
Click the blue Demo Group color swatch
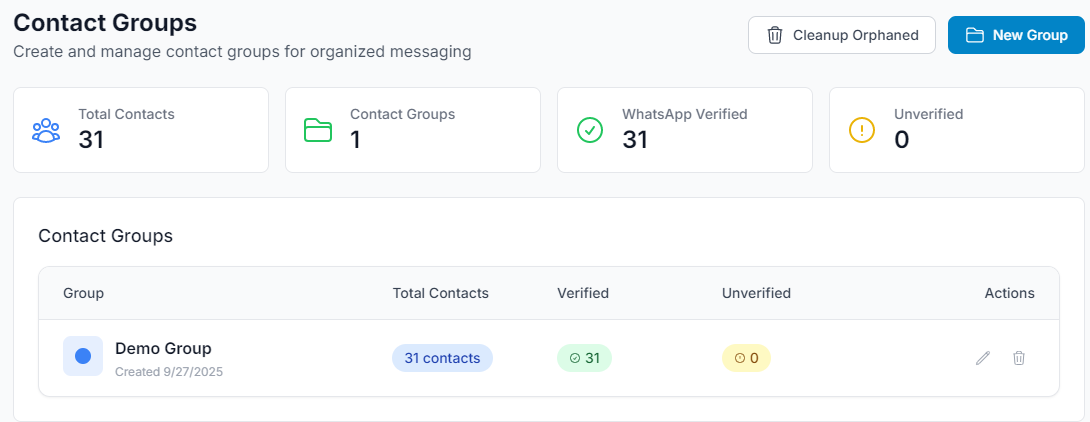coord(83,356)
